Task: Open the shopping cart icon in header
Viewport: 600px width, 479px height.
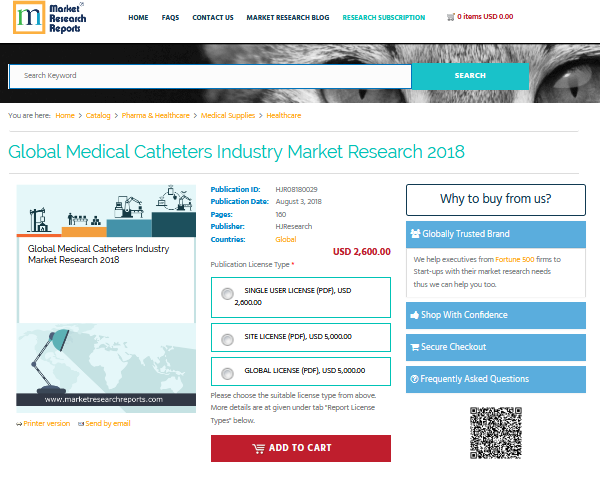Action: pyautogui.click(x=451, y=17)
